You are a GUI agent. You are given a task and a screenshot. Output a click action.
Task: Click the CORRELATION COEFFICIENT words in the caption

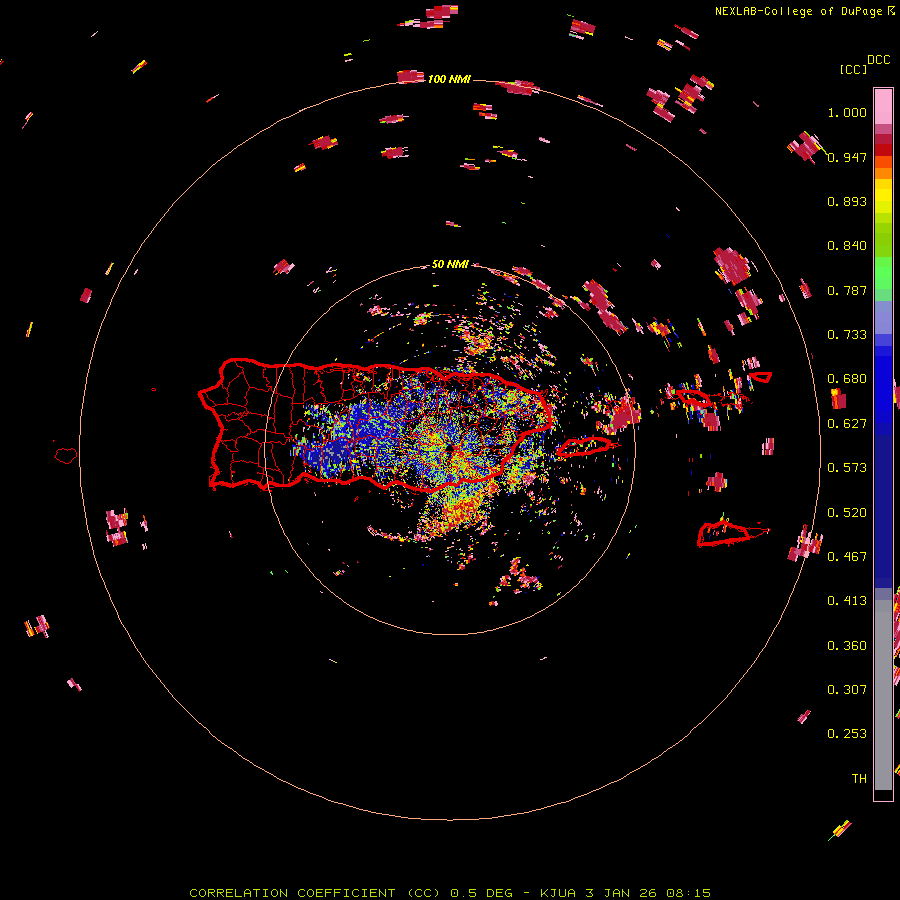click(x=292, y=893)
